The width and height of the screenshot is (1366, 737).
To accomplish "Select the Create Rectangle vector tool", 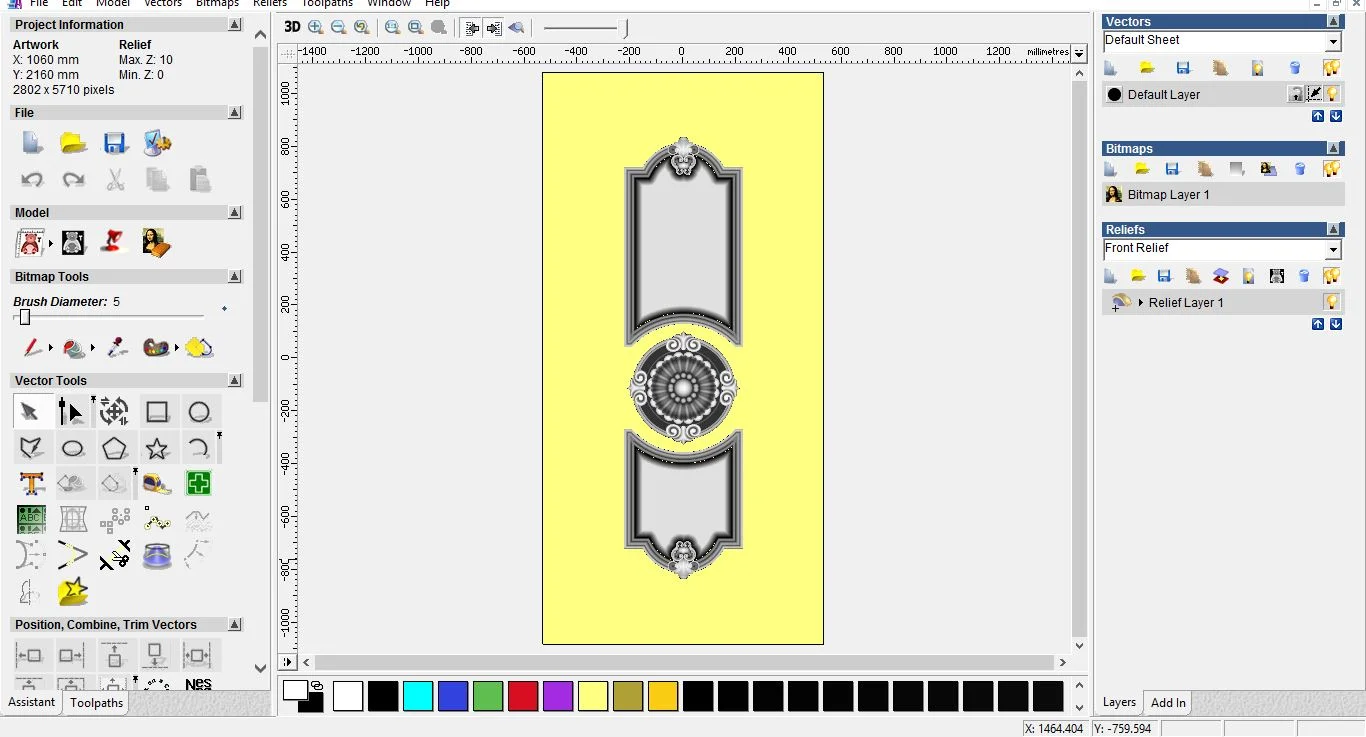I will tap(157, 412).
